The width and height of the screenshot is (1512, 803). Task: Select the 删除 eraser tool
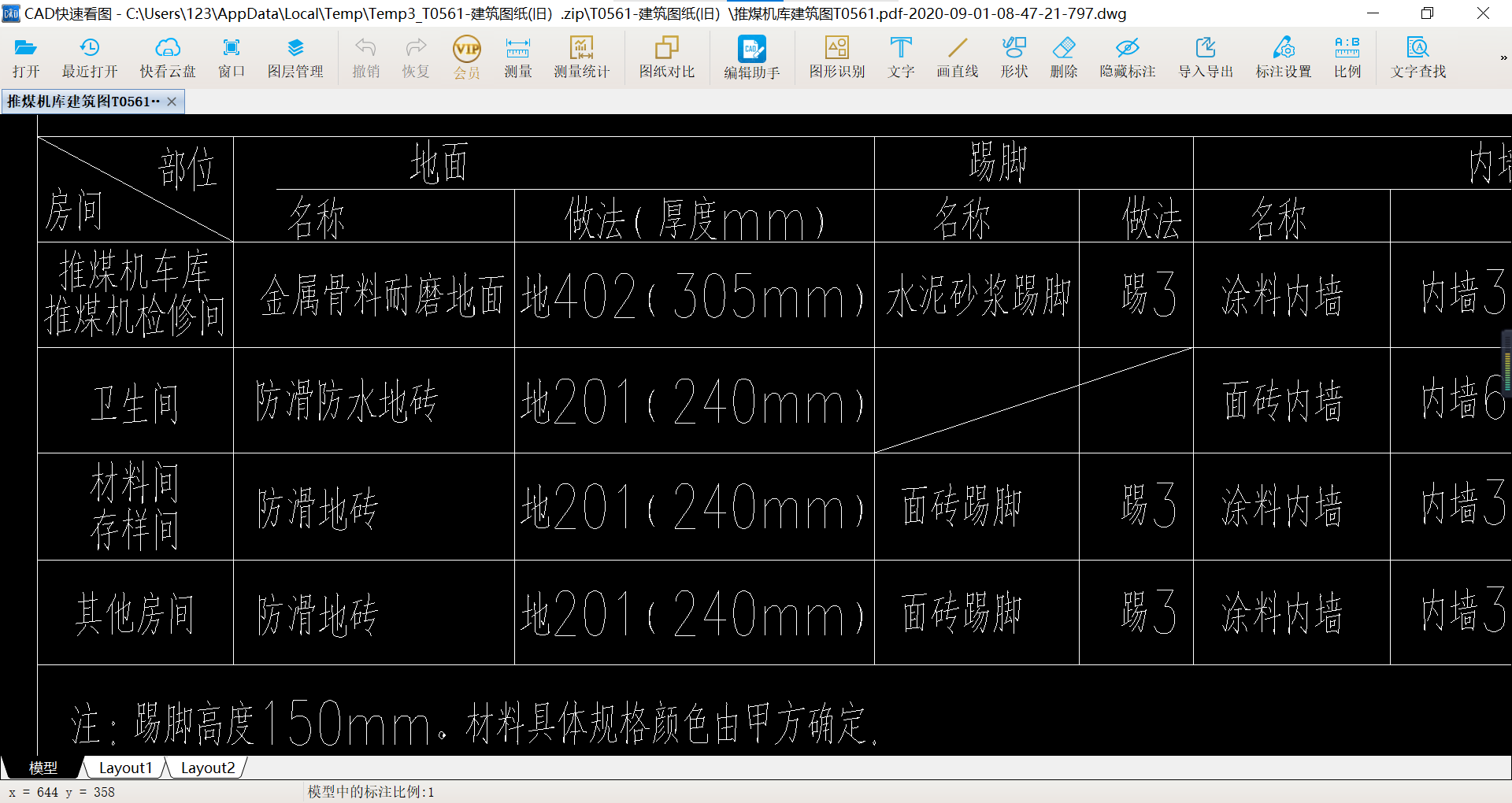tap(1064, 58)
